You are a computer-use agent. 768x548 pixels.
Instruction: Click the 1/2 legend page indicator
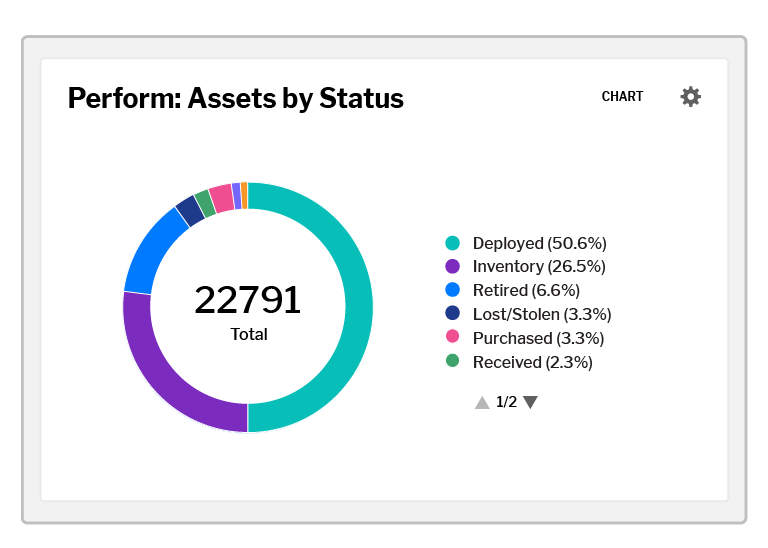point(506,402)
